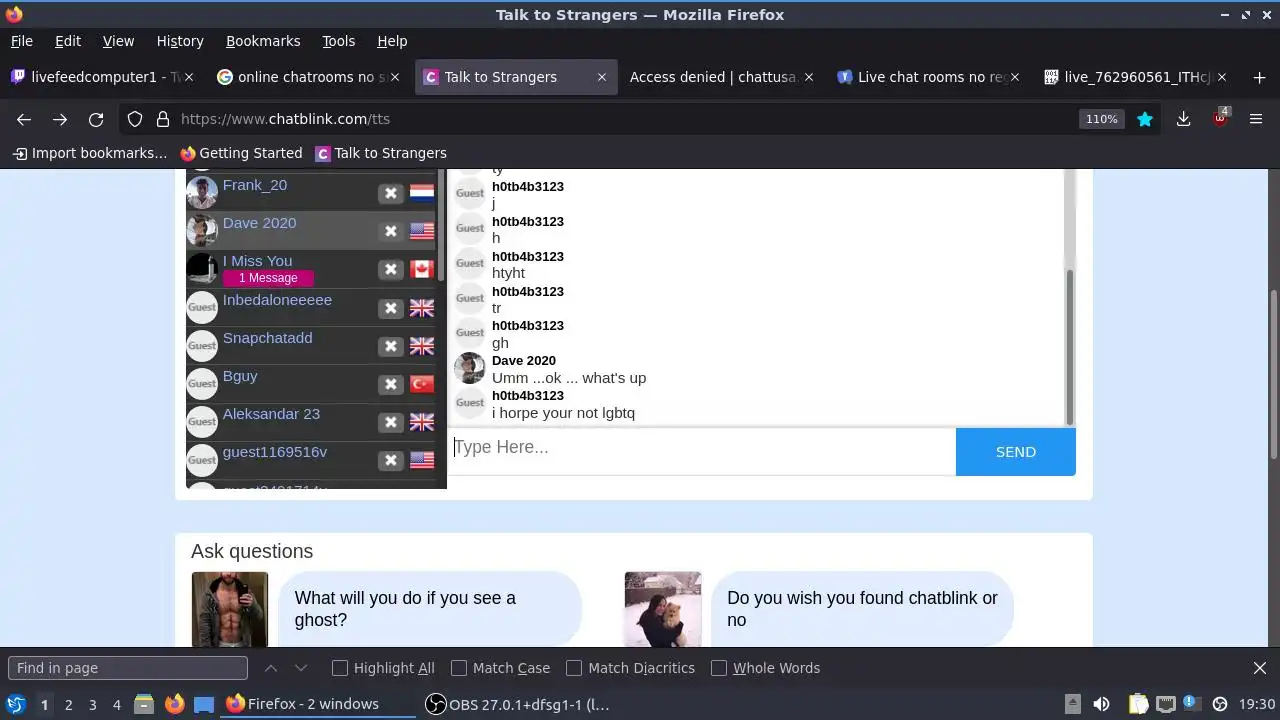
Task: Open the ghost question card
Action: click(x=429, y=609)
